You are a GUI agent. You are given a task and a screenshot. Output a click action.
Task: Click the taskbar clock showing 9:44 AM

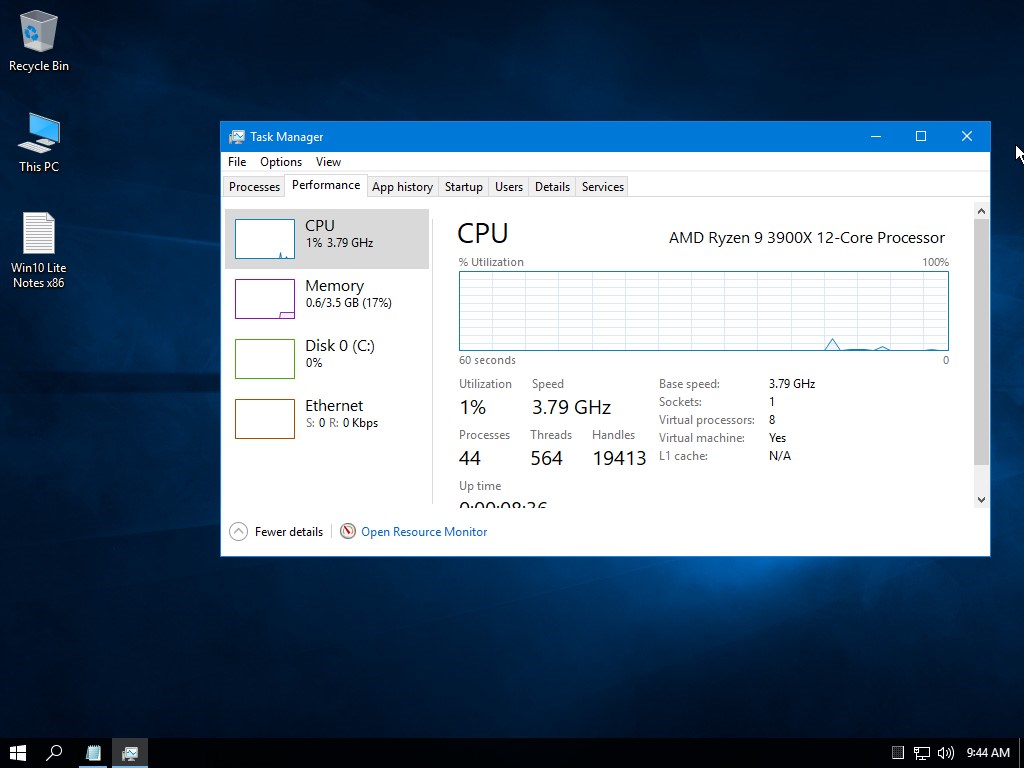click(x=987, y=753)
